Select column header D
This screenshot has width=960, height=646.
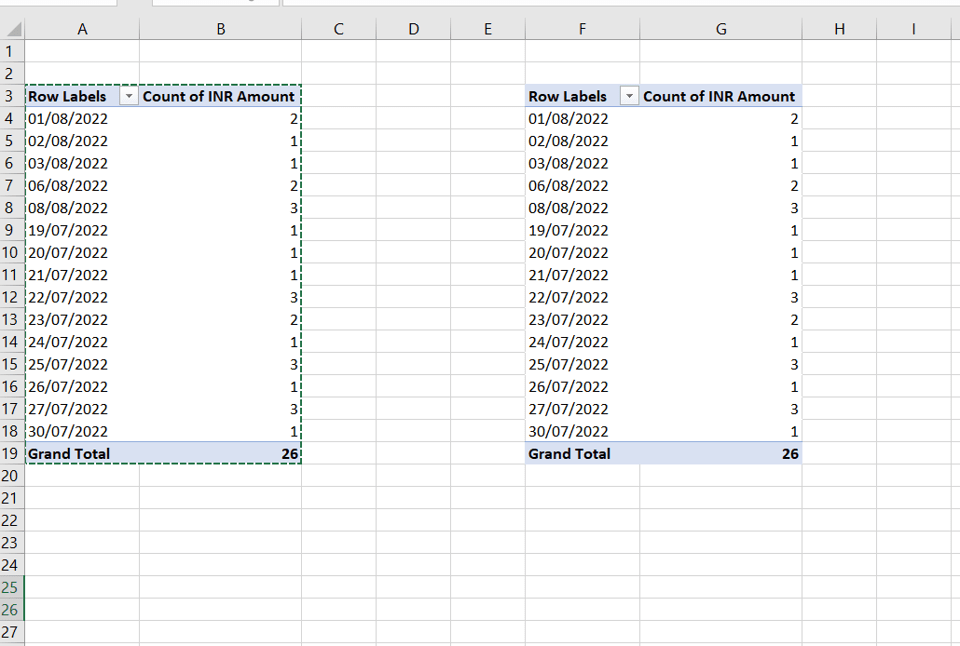[413, 27]
